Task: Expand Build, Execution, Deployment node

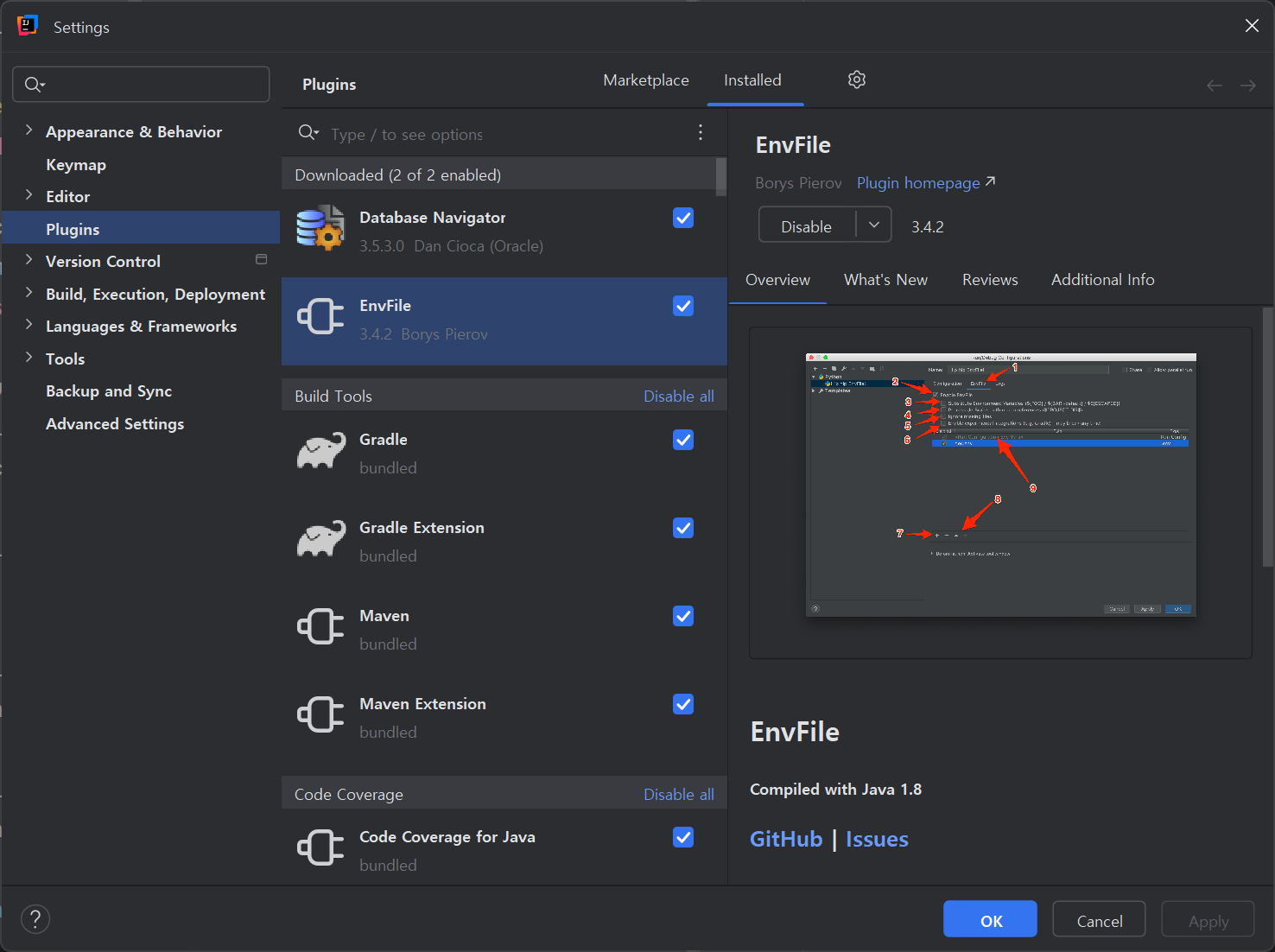Action: tap(29, 293)
